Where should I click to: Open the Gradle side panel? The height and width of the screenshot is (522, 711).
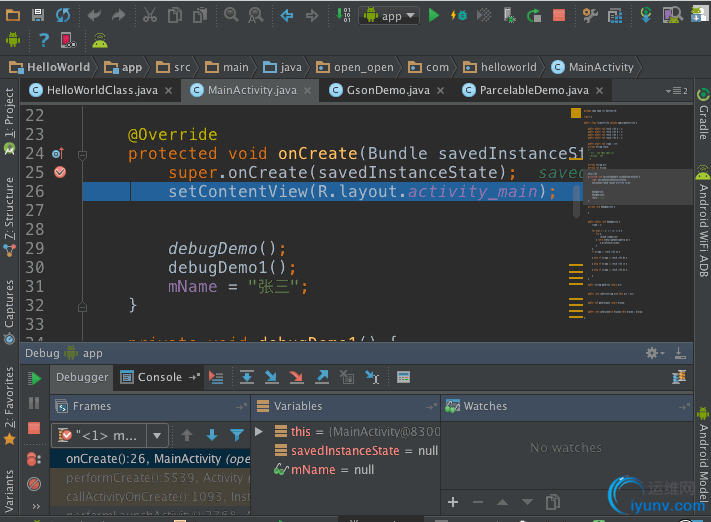(x=703, y=115)
